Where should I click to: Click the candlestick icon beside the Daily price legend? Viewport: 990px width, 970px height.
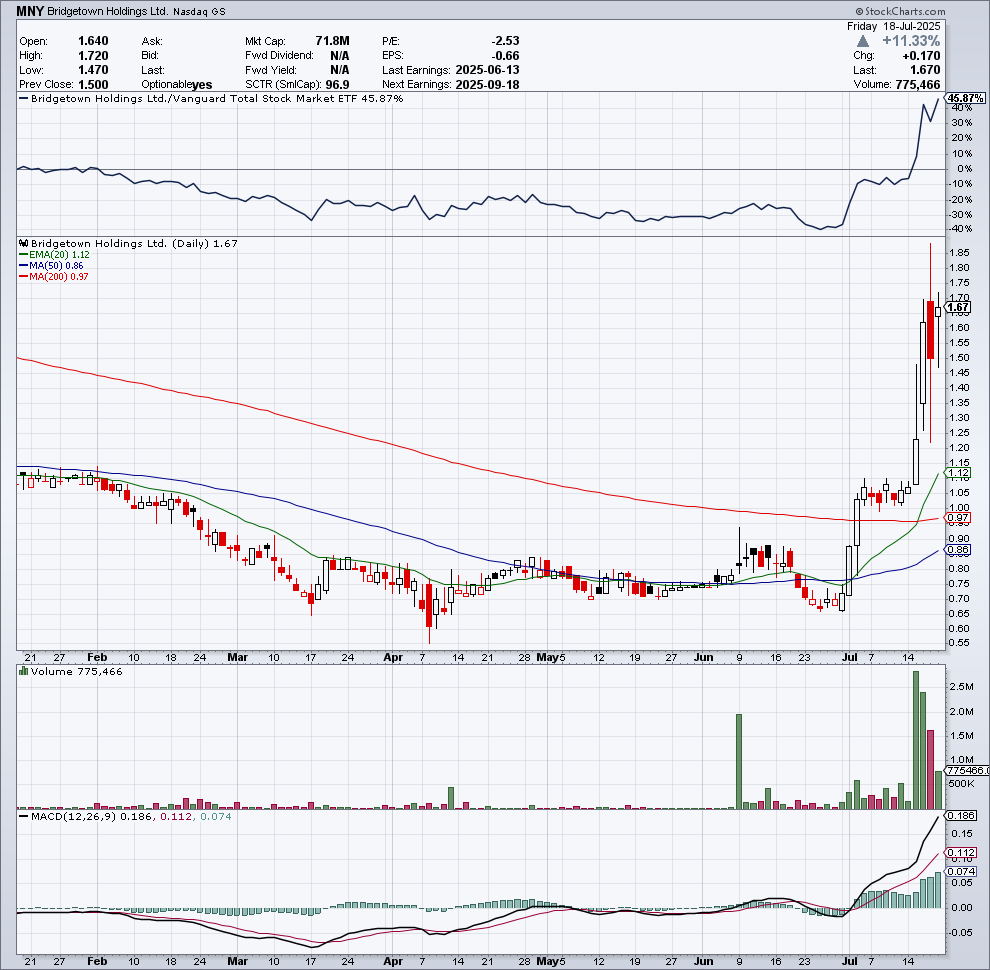point(24,243)
